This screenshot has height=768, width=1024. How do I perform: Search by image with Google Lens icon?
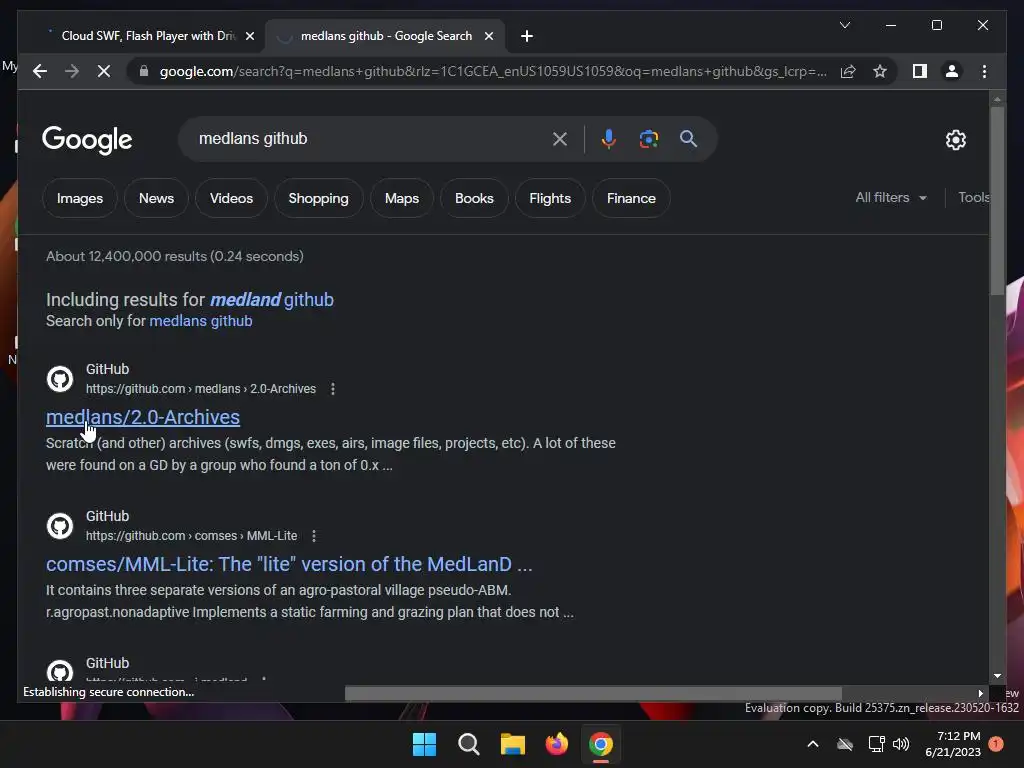coord(648,139)
